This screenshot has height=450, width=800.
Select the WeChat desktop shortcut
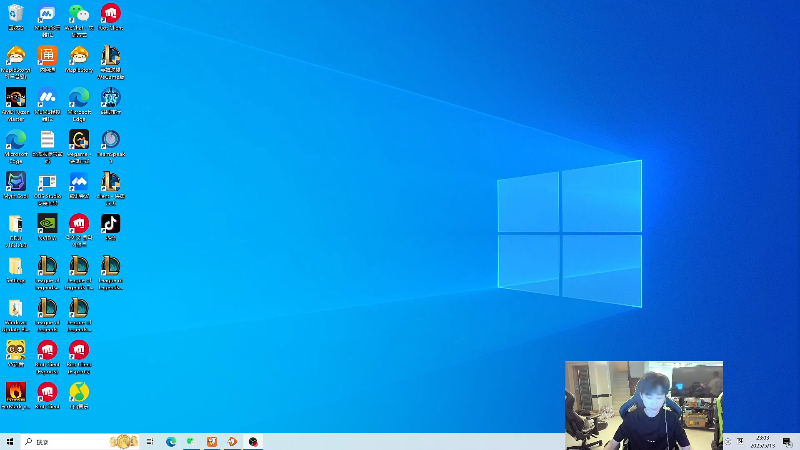tap(79, 20)
